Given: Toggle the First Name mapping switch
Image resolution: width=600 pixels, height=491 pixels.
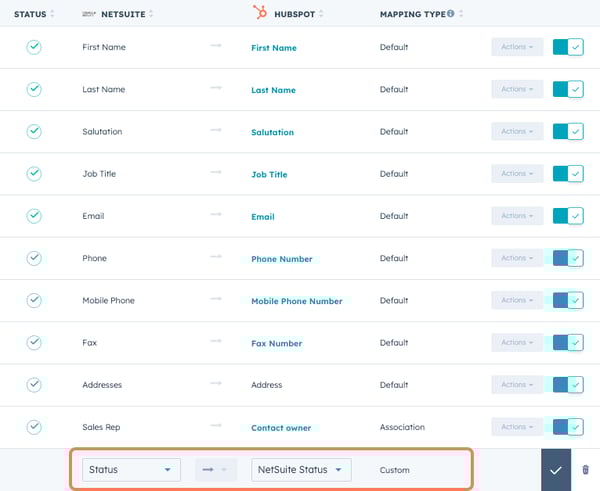Looking at the screenshot, I should [x=568, y=47].
